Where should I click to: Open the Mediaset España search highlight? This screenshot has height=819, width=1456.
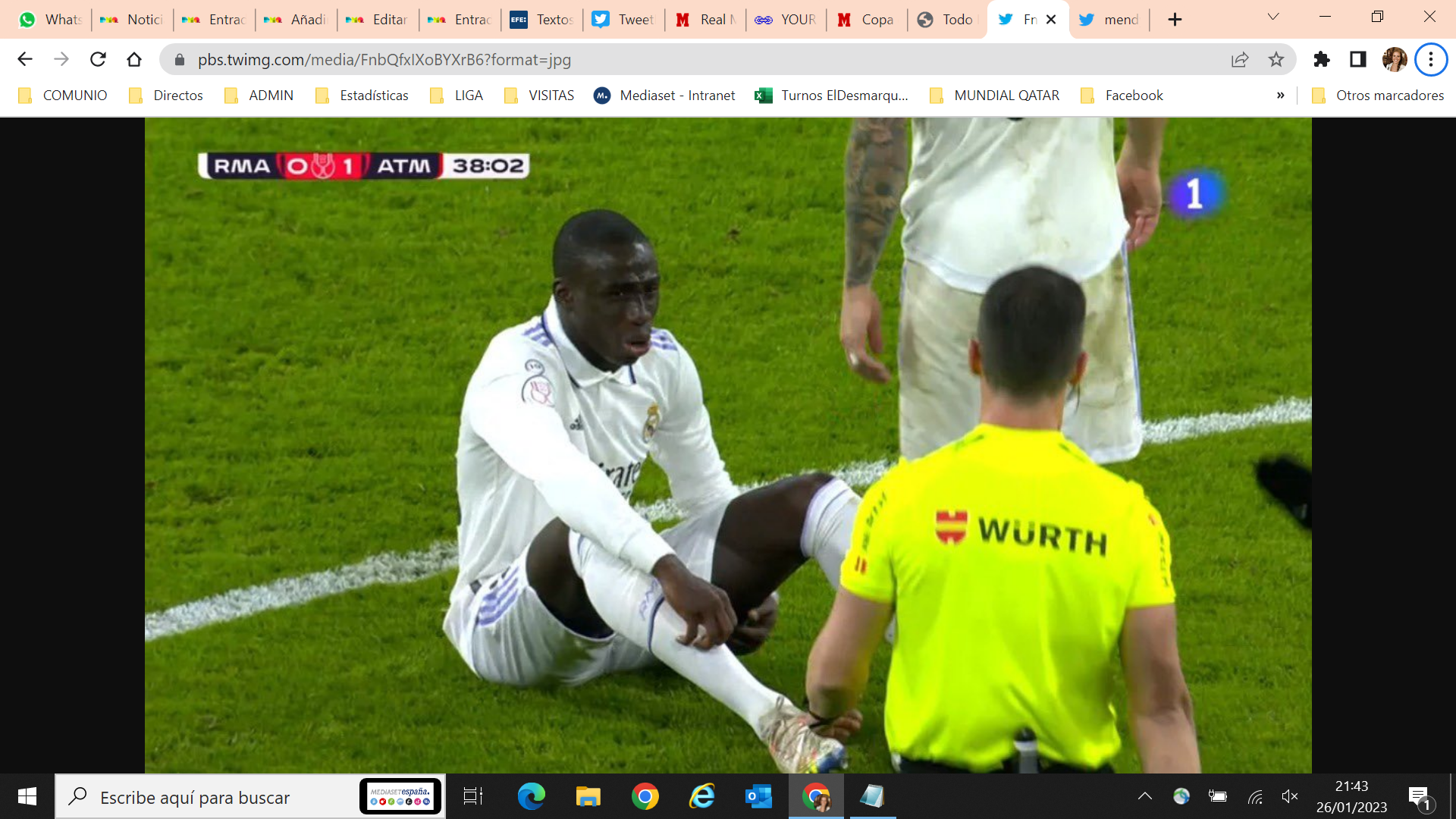(x=400, y=796)
